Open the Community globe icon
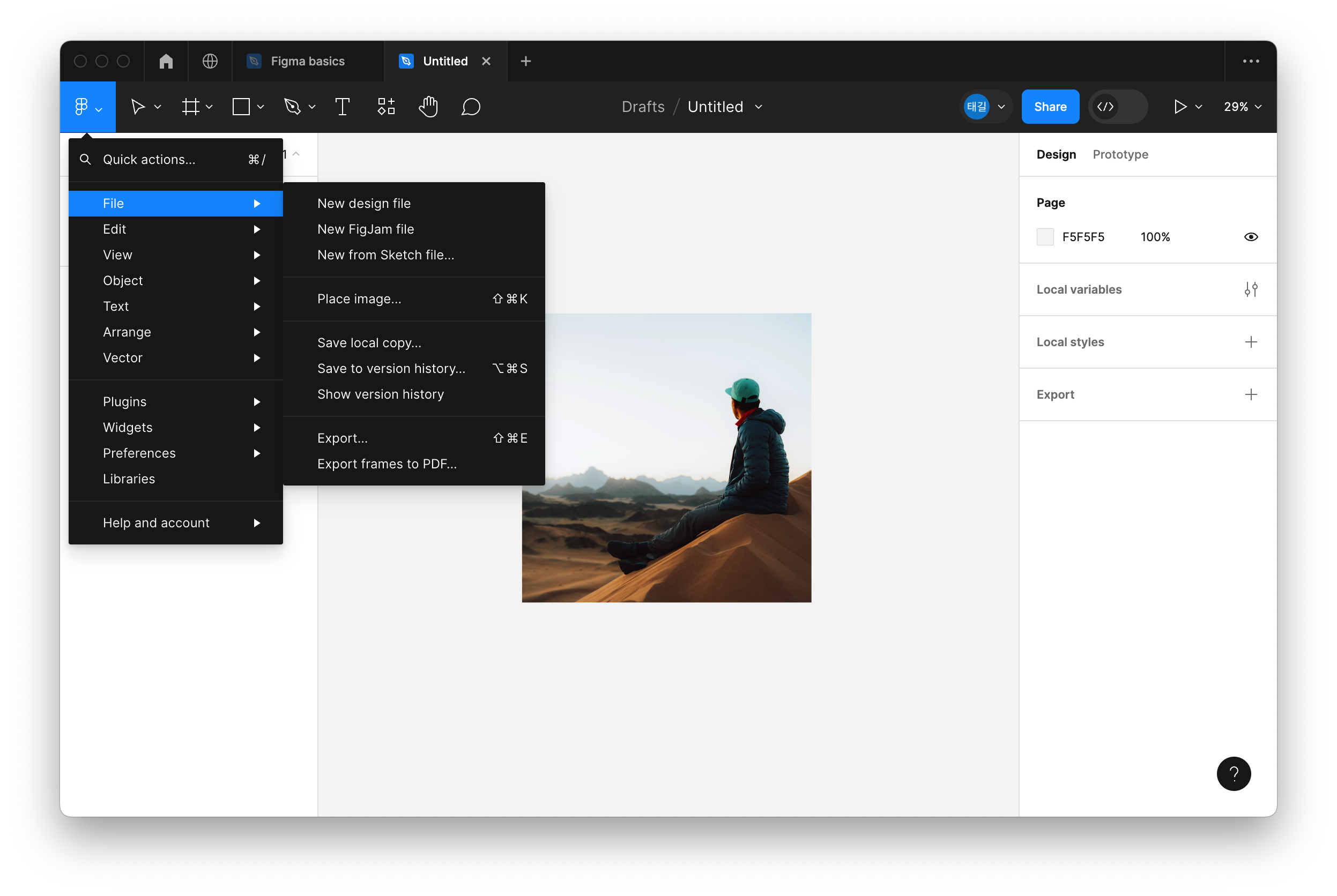1337x896 pixels. click(x=210, y=61)
